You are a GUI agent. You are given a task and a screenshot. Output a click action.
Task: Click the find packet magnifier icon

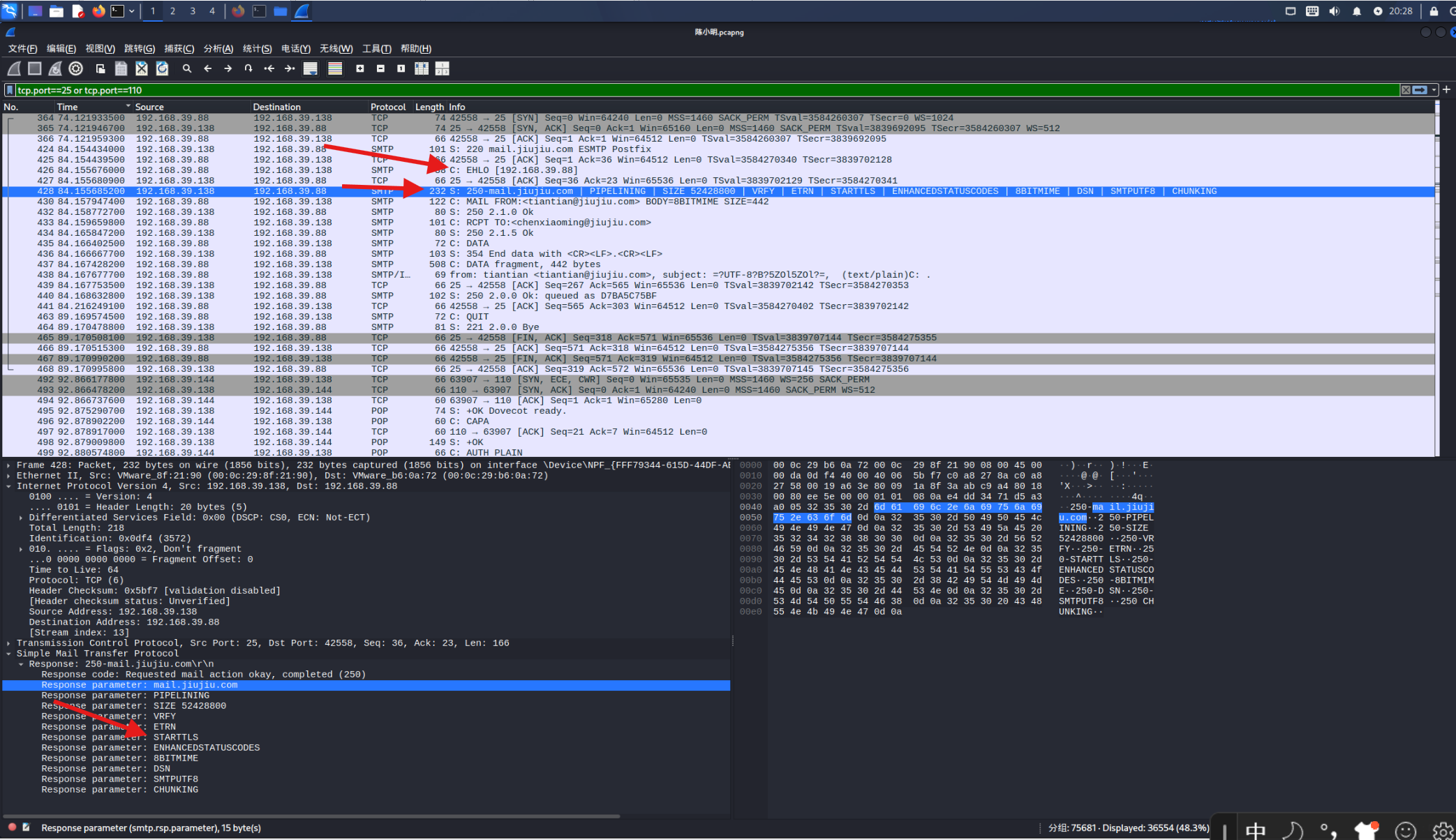(x=187, y=68)
